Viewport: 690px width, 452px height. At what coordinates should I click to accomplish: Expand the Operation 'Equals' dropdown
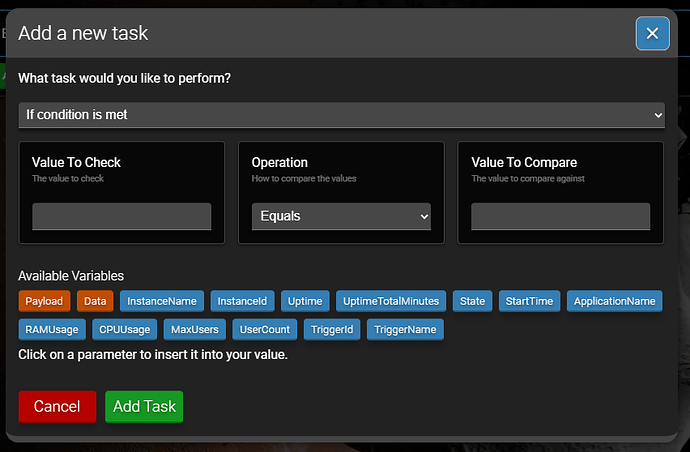point(341,216)
